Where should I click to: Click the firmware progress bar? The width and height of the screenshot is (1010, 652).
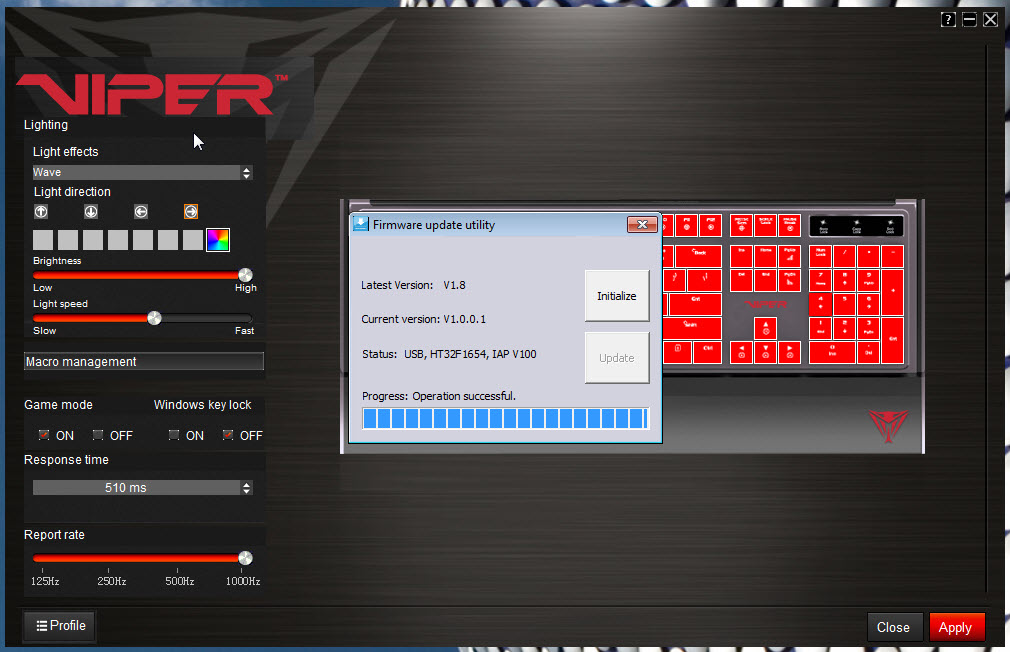pyautogui.click(x=505, y=419)
